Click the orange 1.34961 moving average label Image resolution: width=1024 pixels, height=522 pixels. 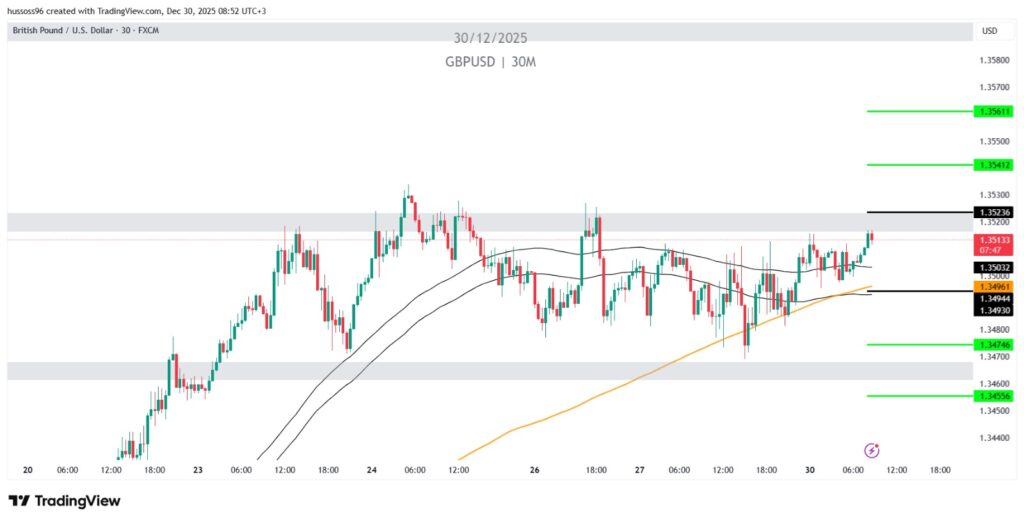pyautogui.click(x=996, y=287)
